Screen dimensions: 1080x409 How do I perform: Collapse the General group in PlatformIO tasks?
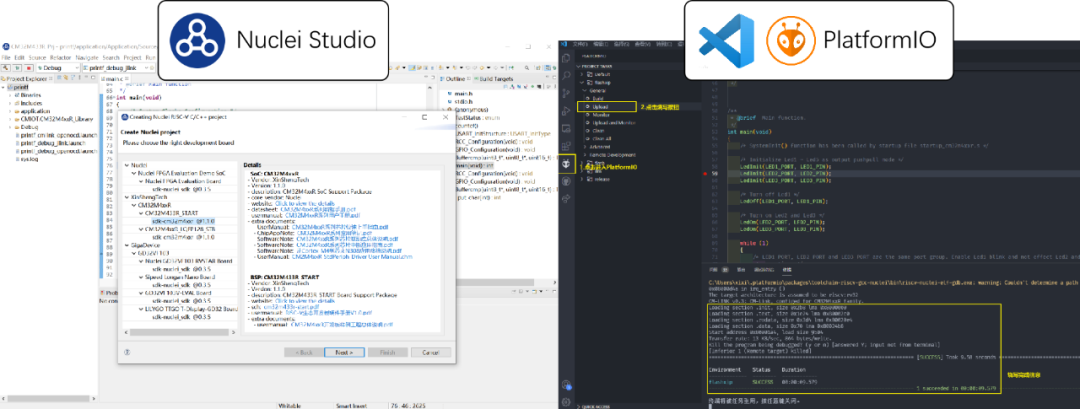584,90
